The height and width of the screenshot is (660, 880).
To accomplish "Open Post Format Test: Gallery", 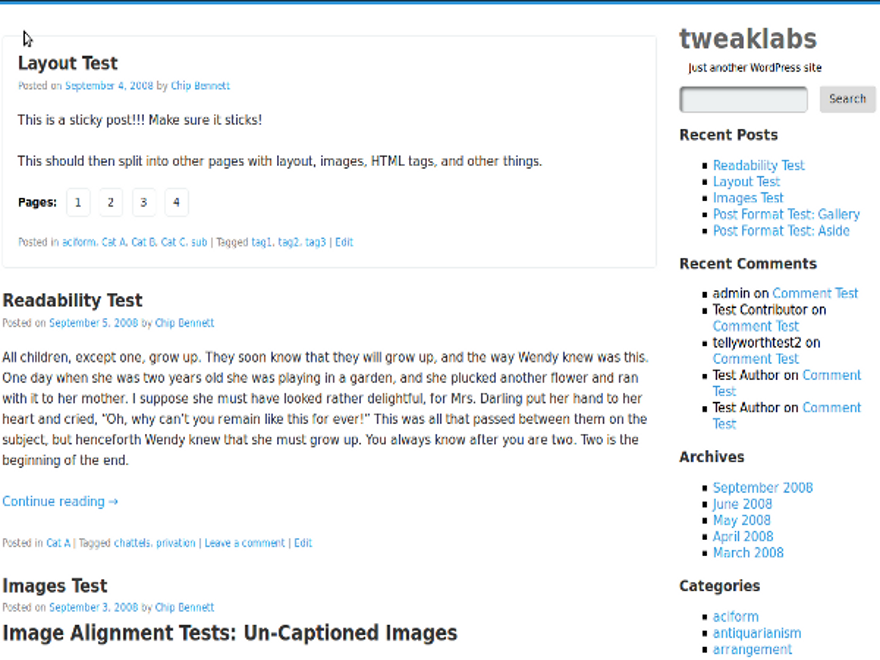I will [786, 214].
